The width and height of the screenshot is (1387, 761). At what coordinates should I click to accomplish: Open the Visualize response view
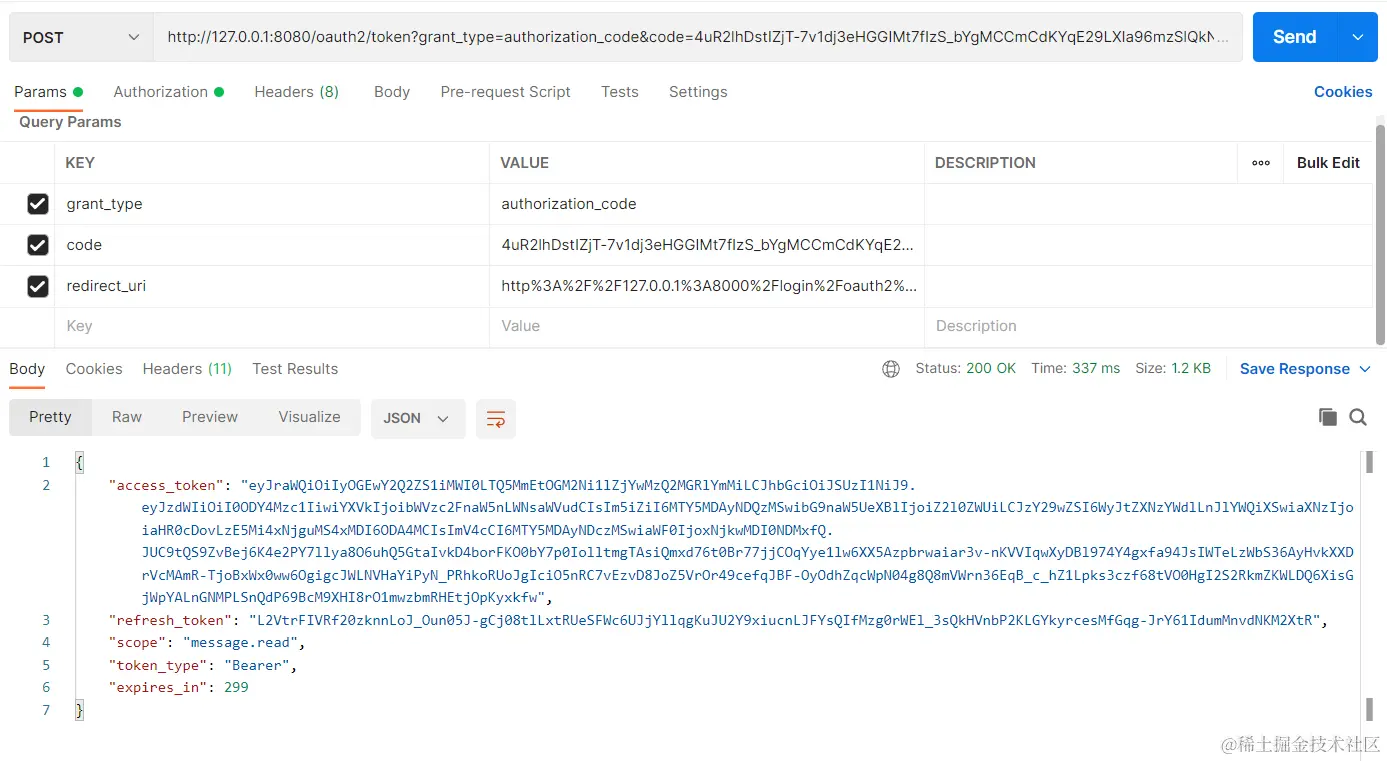pyautogui.click(x=309, y=416)
